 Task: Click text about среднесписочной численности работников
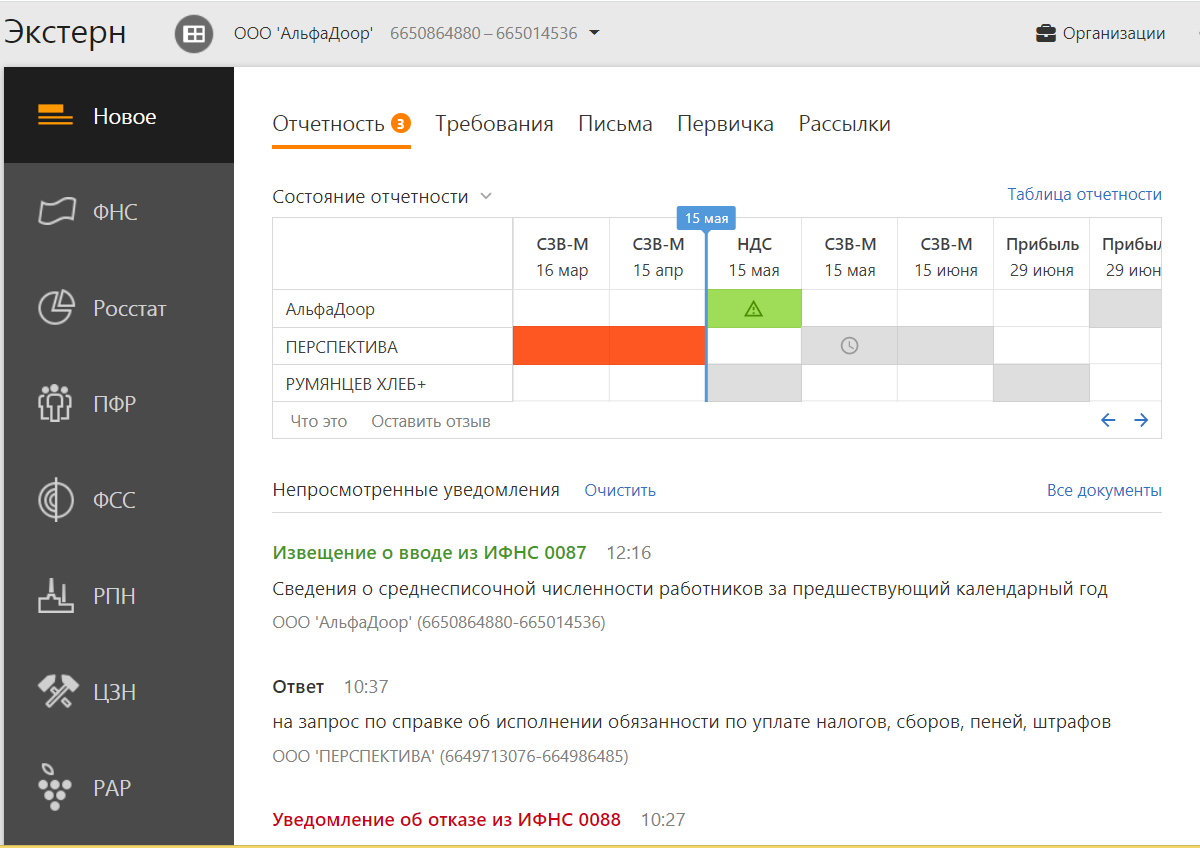point(690,589)
